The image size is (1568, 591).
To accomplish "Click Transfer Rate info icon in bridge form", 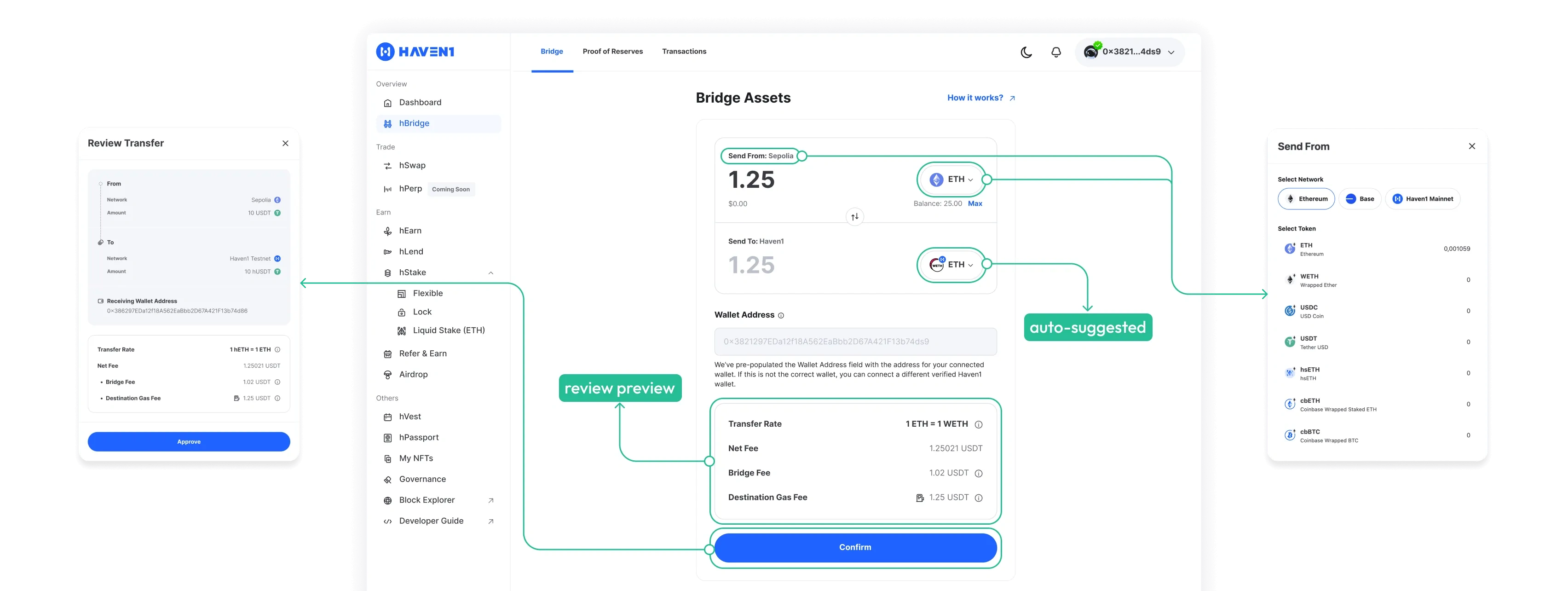I will click(x=978, y=424).
